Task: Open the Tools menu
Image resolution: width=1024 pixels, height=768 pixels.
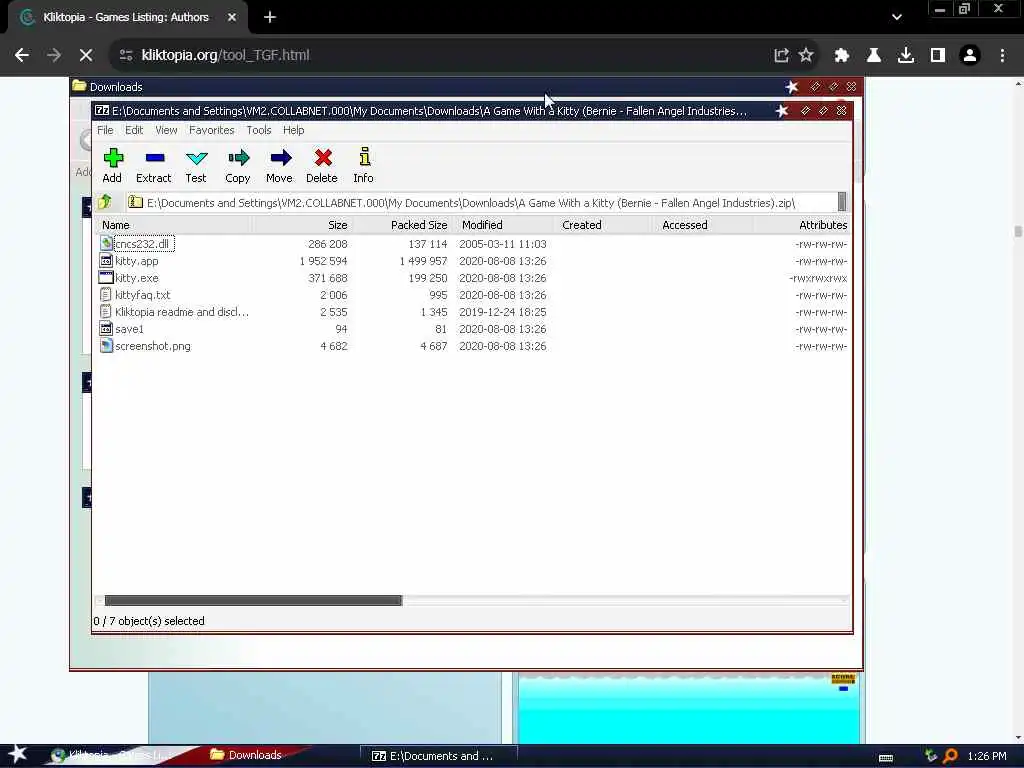Action: 259,130
